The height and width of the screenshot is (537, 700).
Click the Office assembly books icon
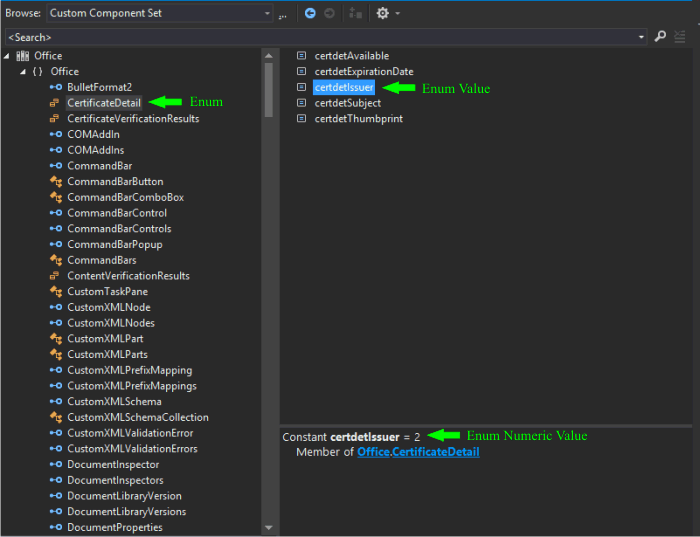tap(23, 56)
